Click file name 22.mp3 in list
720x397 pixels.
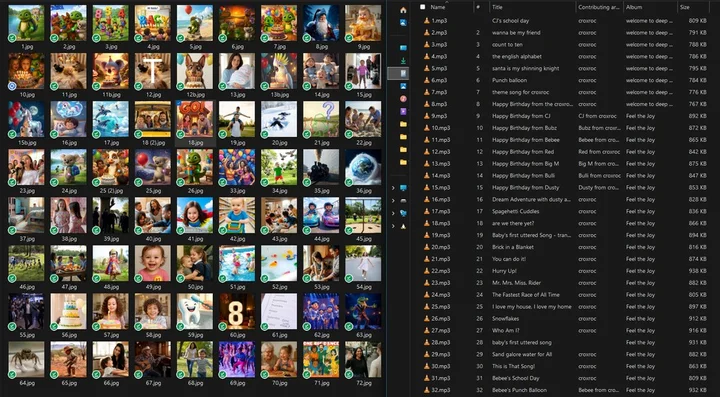(441, 271)
